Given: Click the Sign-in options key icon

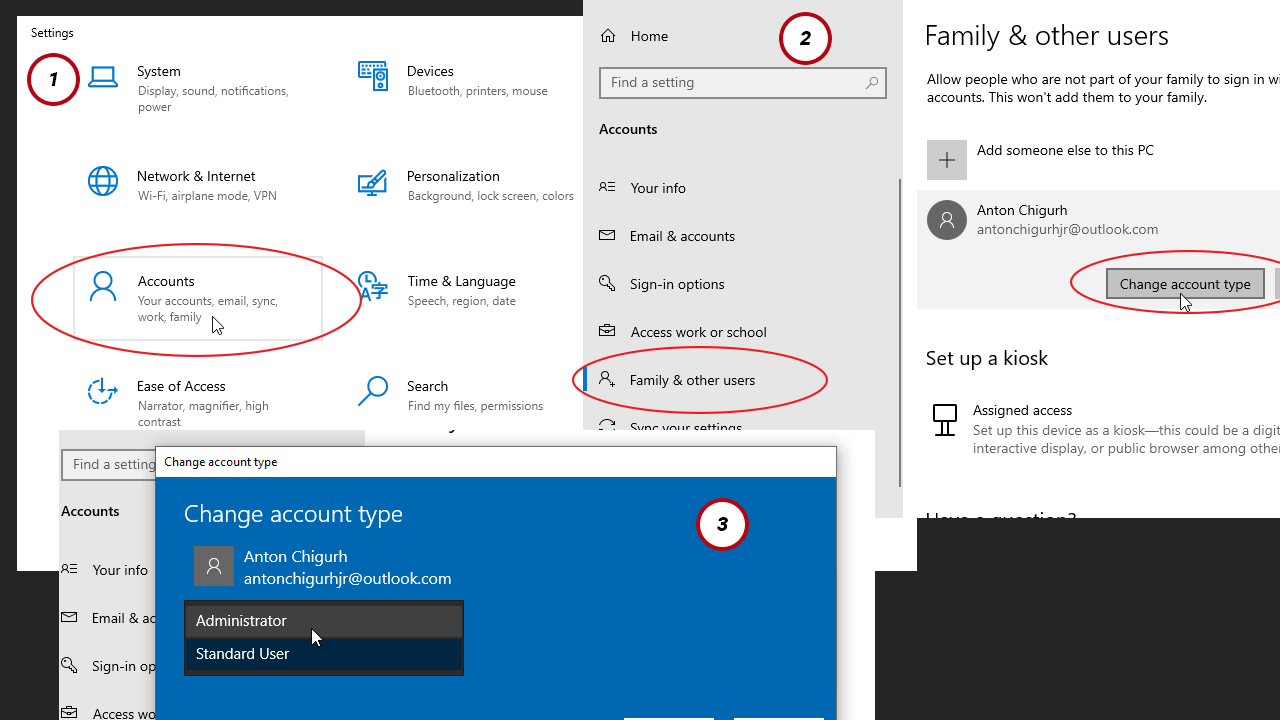Looking at the screenshot, I should (x=607, y=283).
